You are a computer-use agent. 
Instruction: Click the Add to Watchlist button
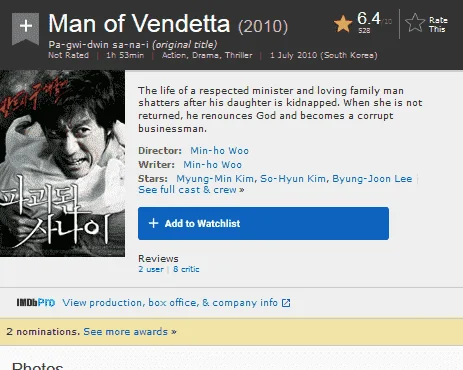[263, 223]
